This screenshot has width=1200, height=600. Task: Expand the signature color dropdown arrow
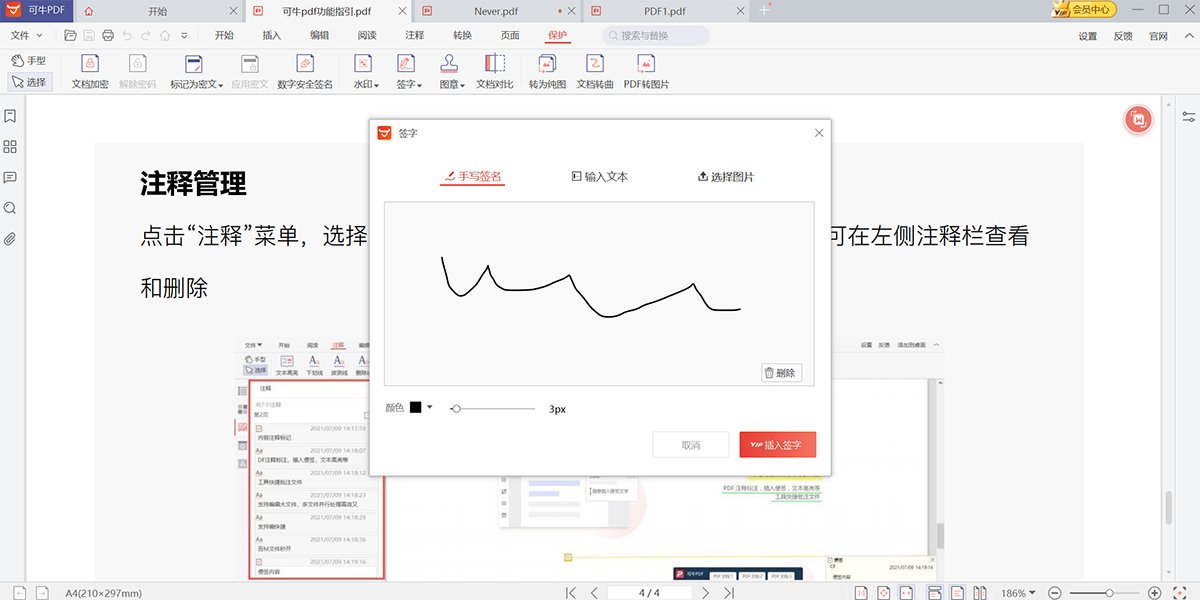tap(428, 407)
